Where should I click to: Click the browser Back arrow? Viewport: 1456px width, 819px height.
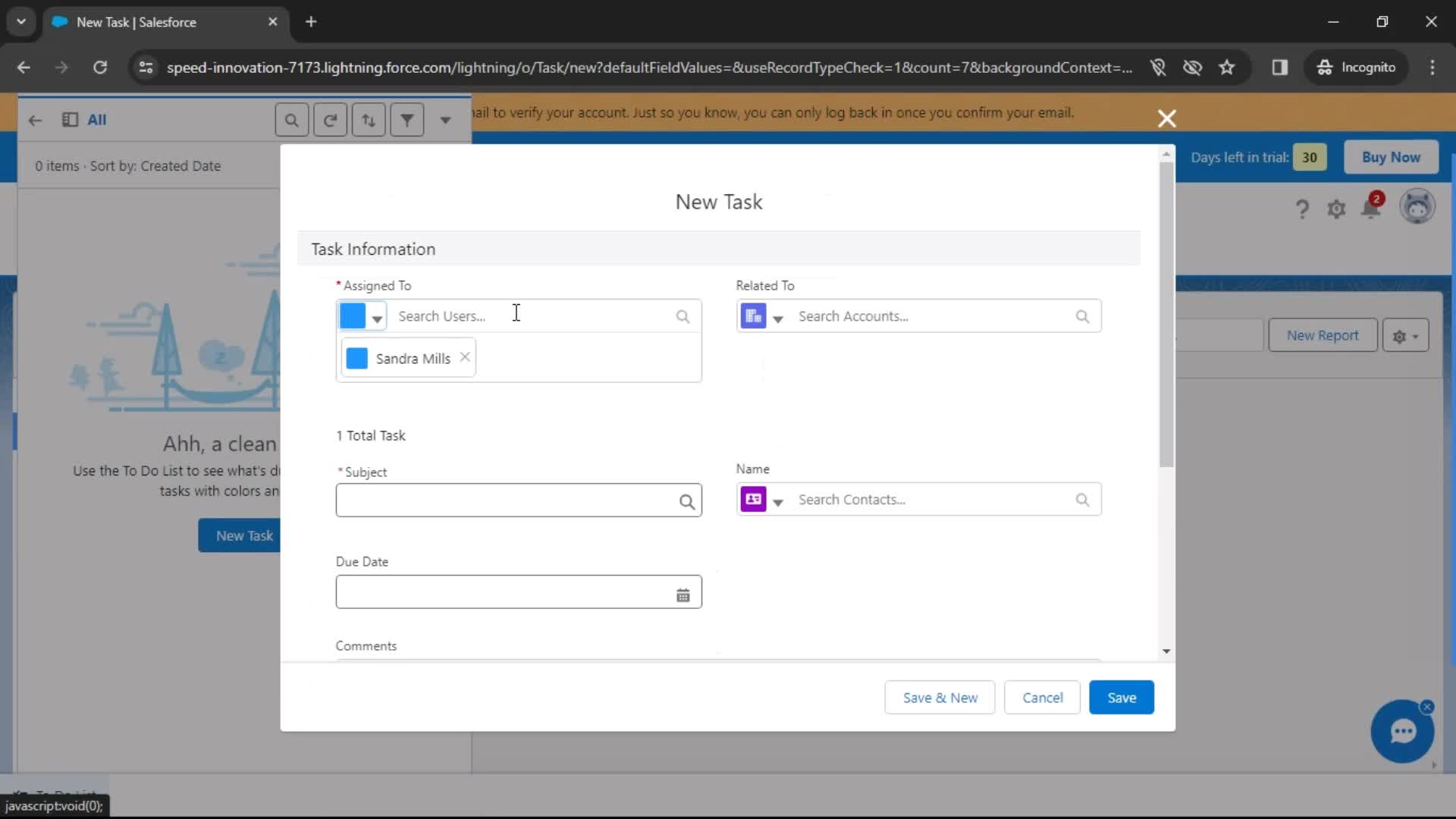pos(24,67)
